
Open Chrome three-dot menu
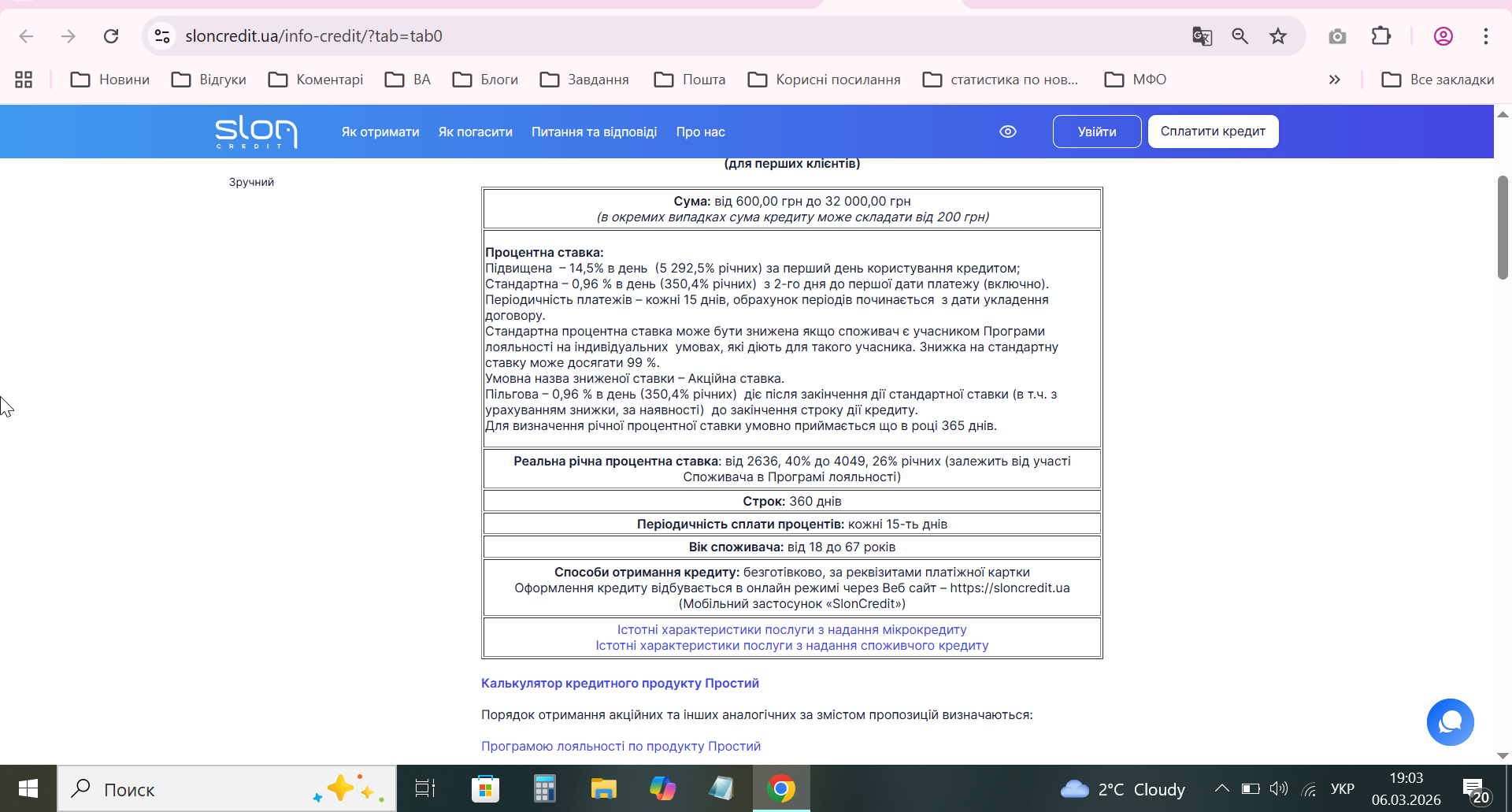[x=1486, y=36]
